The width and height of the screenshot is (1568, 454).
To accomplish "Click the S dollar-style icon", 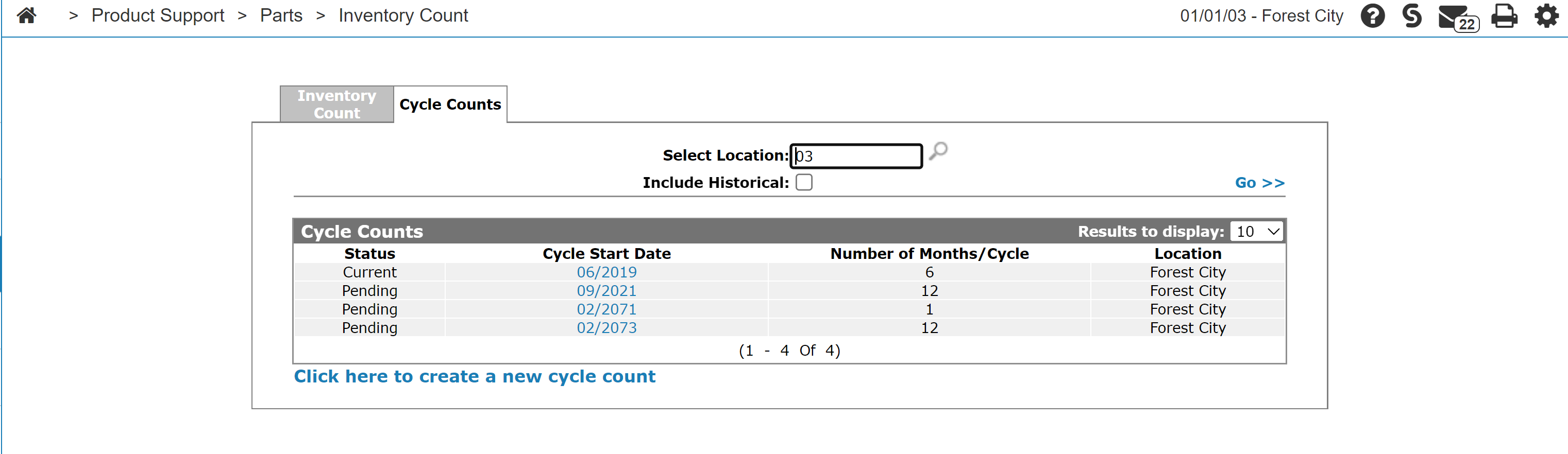I will (1411, 16).
